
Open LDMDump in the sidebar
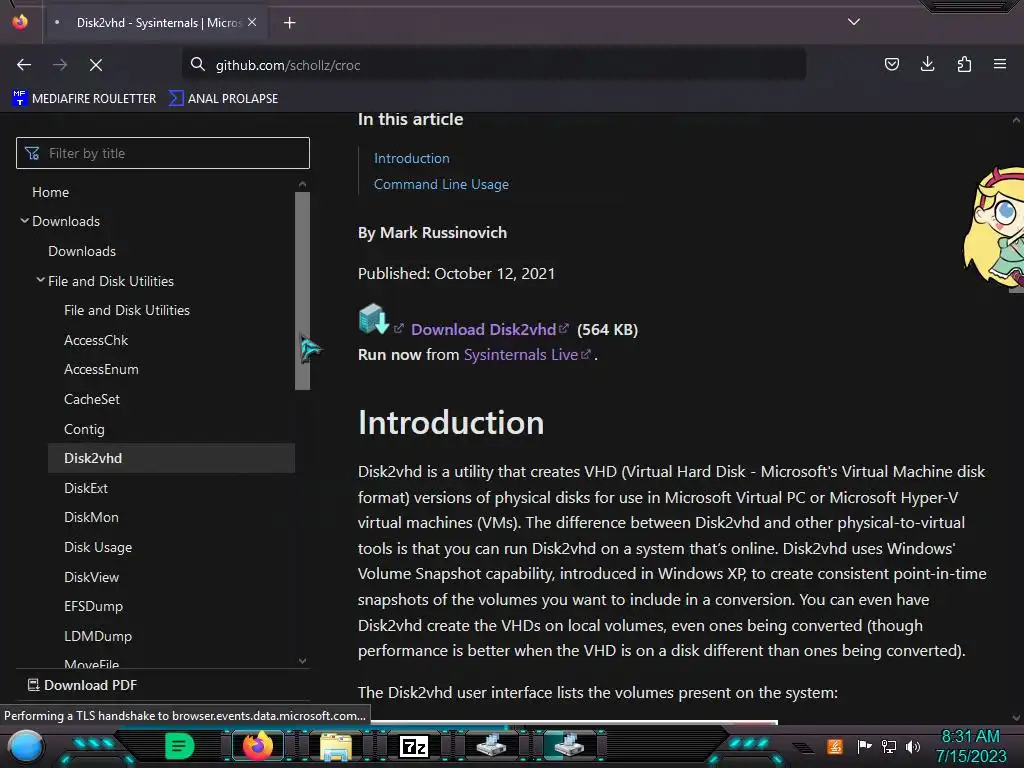coord(98,636)
